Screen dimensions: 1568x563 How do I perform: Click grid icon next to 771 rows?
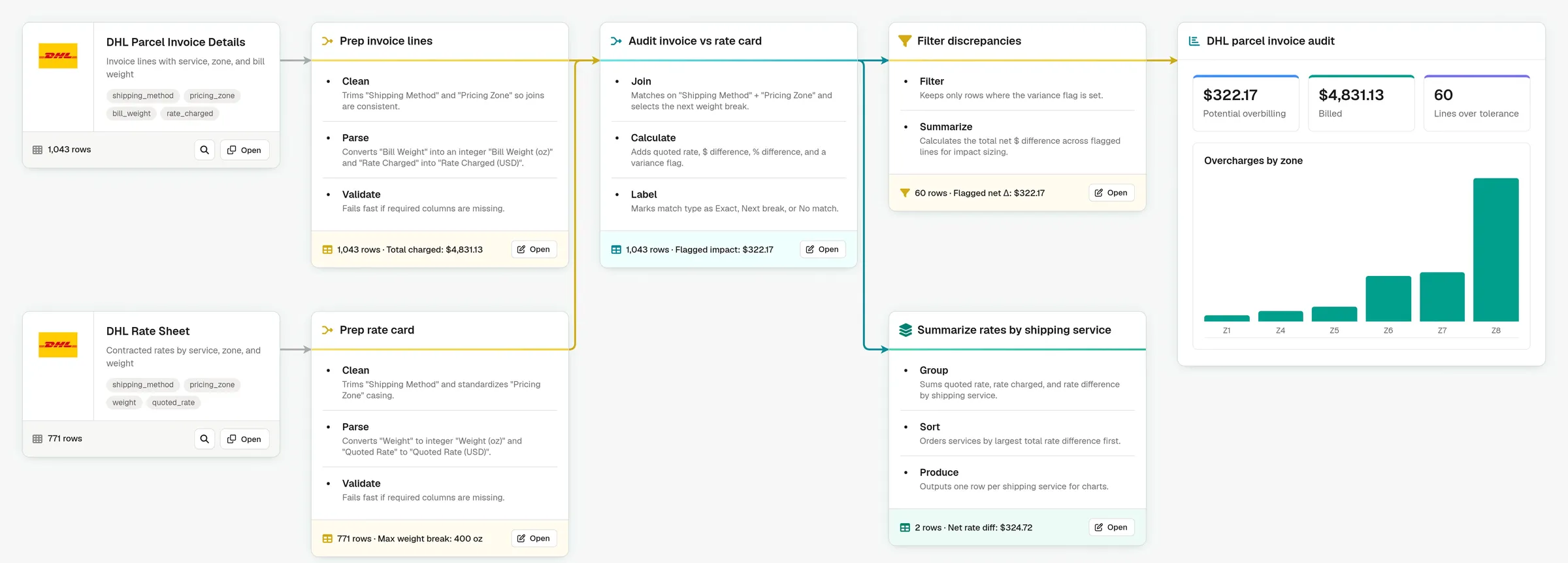37,439
